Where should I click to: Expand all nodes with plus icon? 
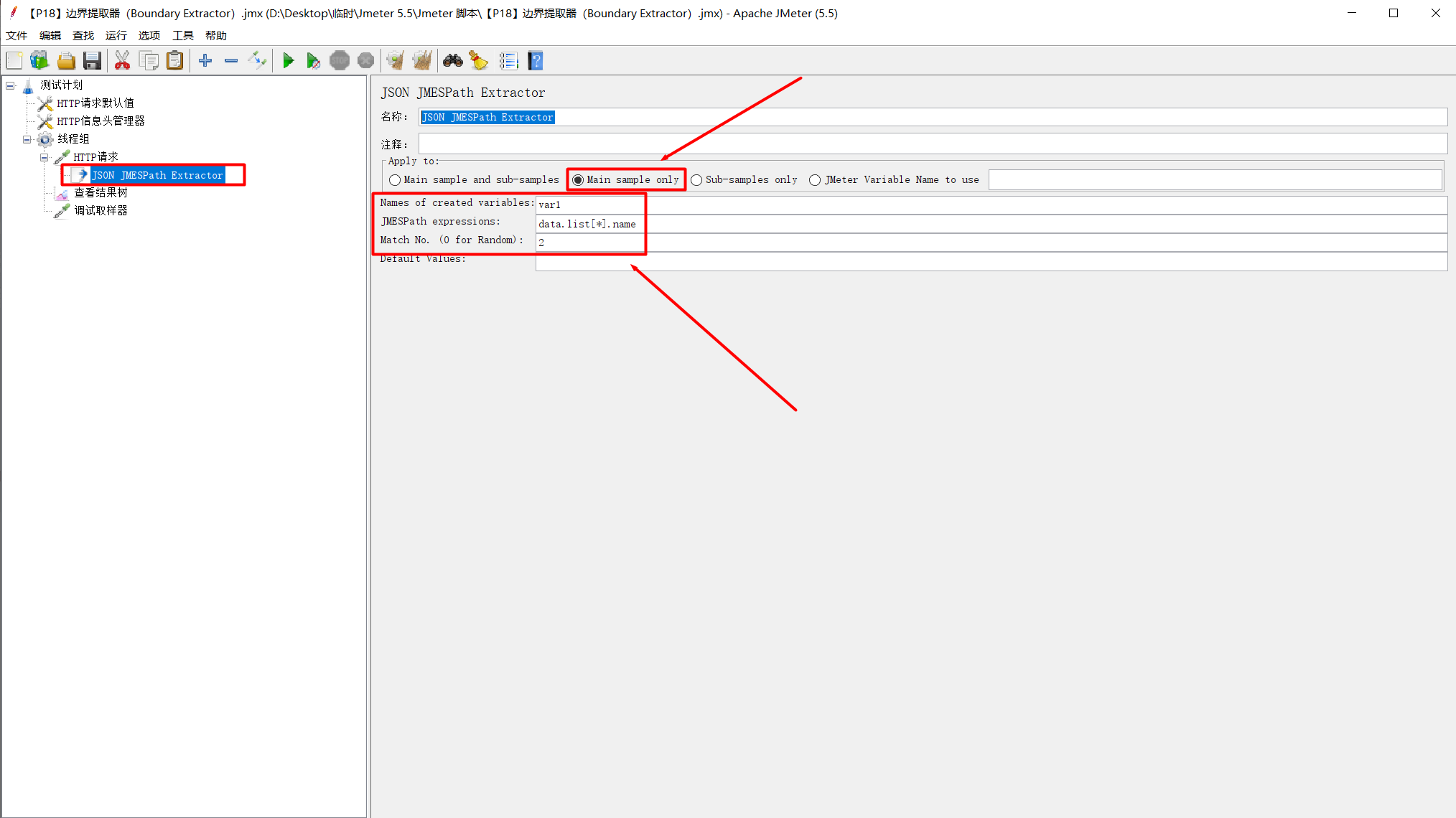(205, 61)
